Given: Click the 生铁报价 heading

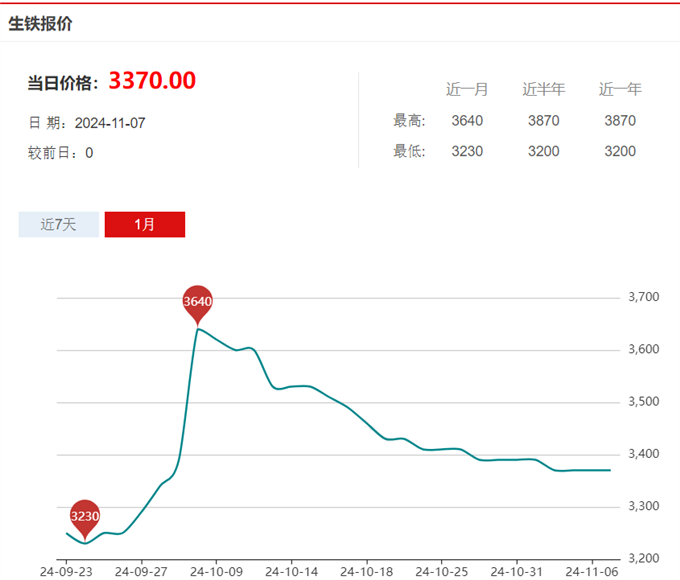Looking at the screenshot, I should pos(40,24).
